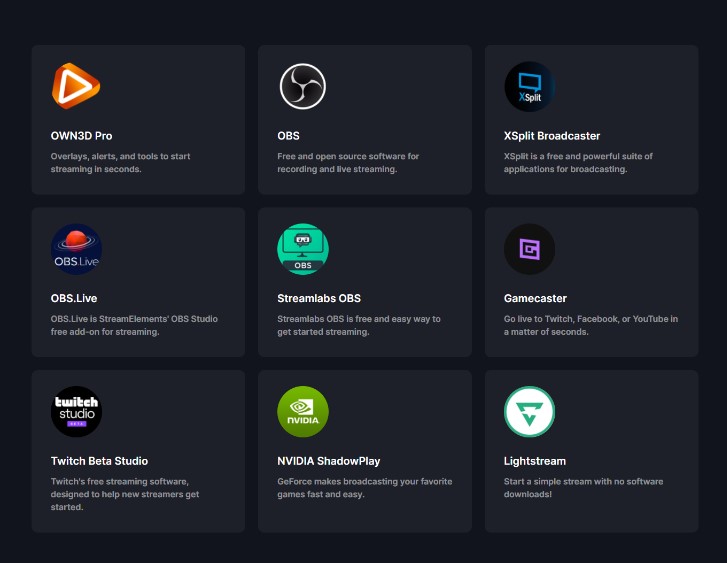Open the Twitch Beta Studio title
727x563 pixels.
click(x=99, y=461)
